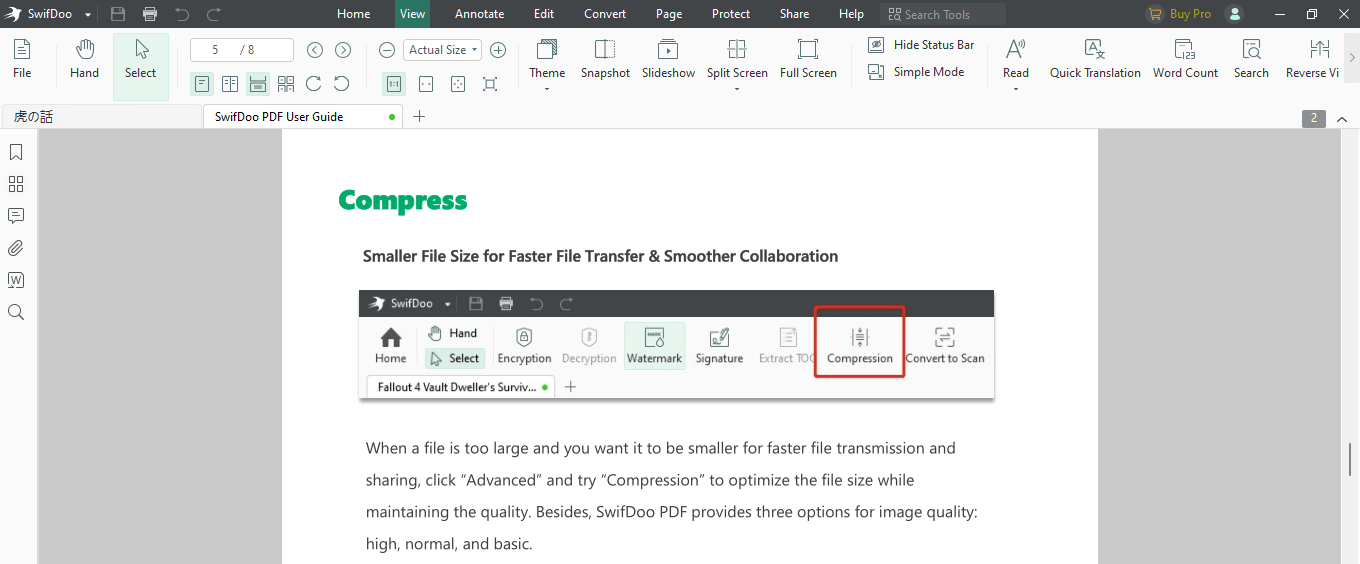The image size is (1360, 564).
Task: Open the Home ribbon tab
Action: click(354, 14)
